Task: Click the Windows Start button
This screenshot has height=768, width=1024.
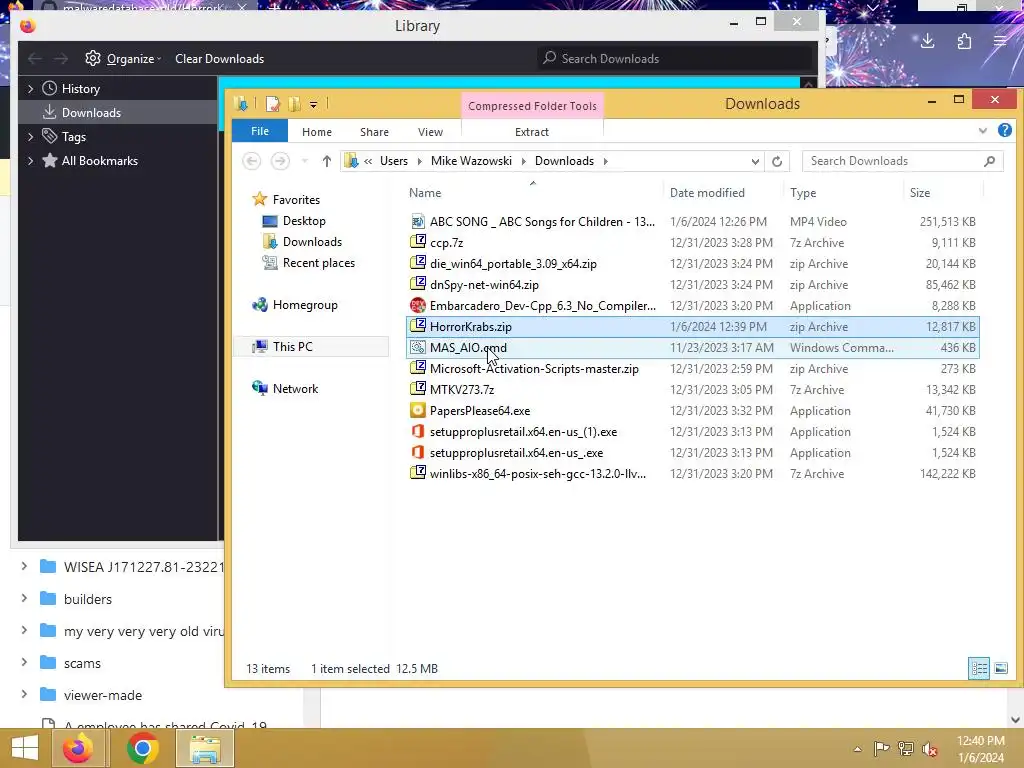Action: point(25,748)
